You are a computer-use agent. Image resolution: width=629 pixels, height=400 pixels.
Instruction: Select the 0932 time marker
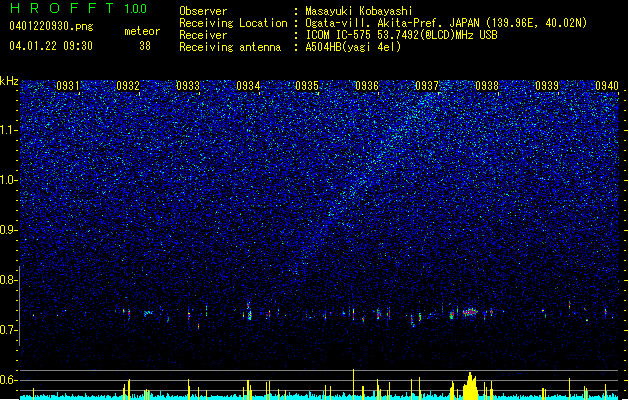click(x=128, y=85)
